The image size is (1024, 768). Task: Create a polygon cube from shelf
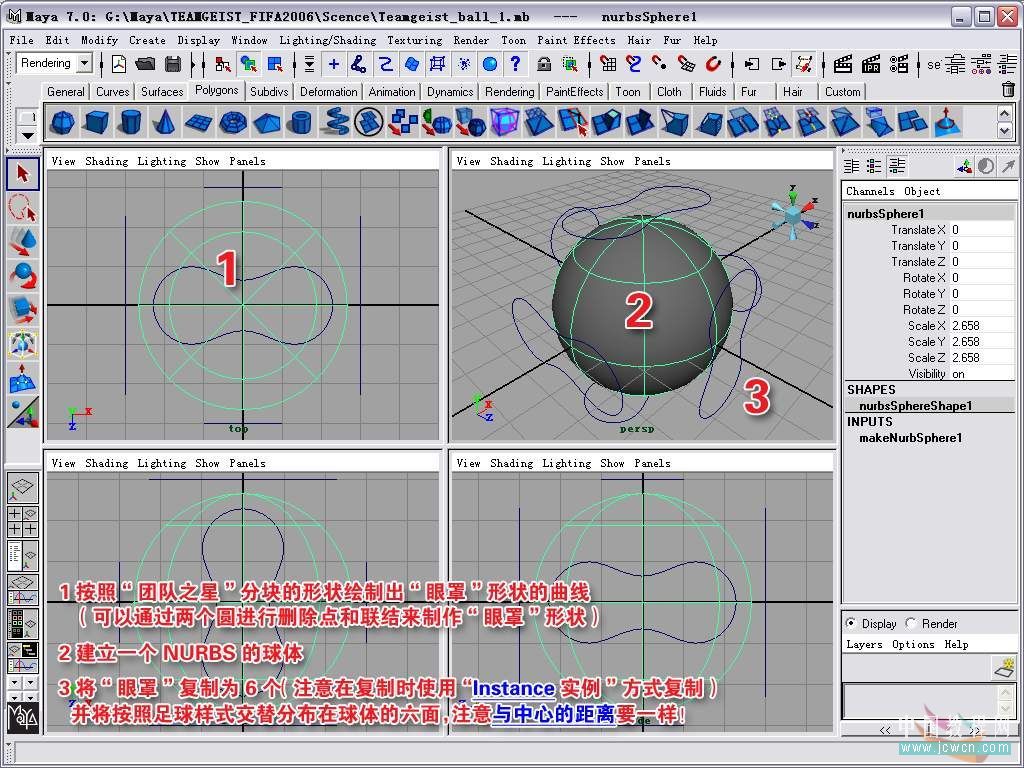pos(97,122)
